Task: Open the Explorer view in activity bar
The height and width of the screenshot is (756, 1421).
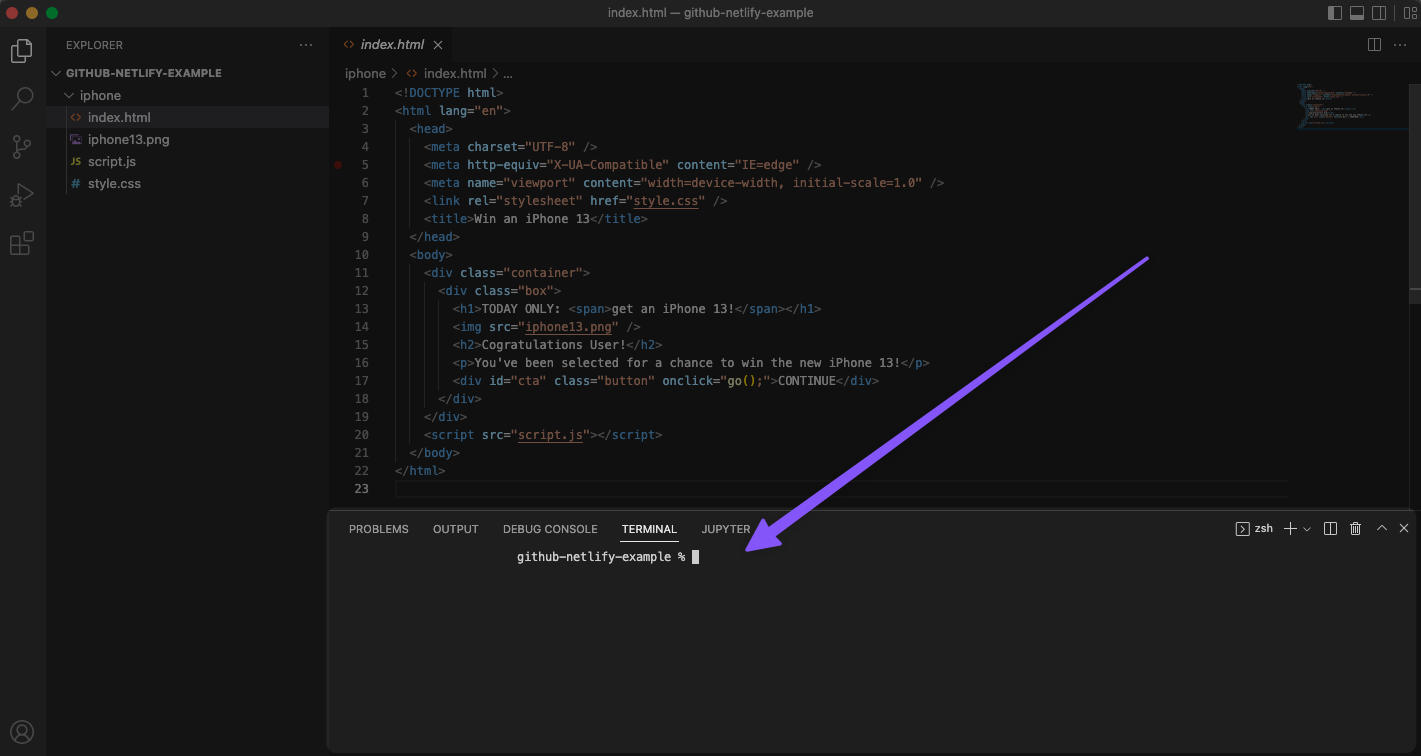Action: (x=22, y=51)
